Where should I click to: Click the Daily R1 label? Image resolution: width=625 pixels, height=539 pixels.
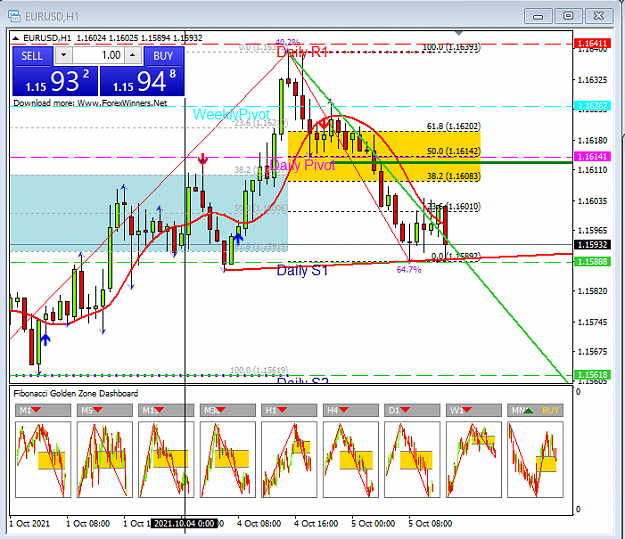pos(302,52)
